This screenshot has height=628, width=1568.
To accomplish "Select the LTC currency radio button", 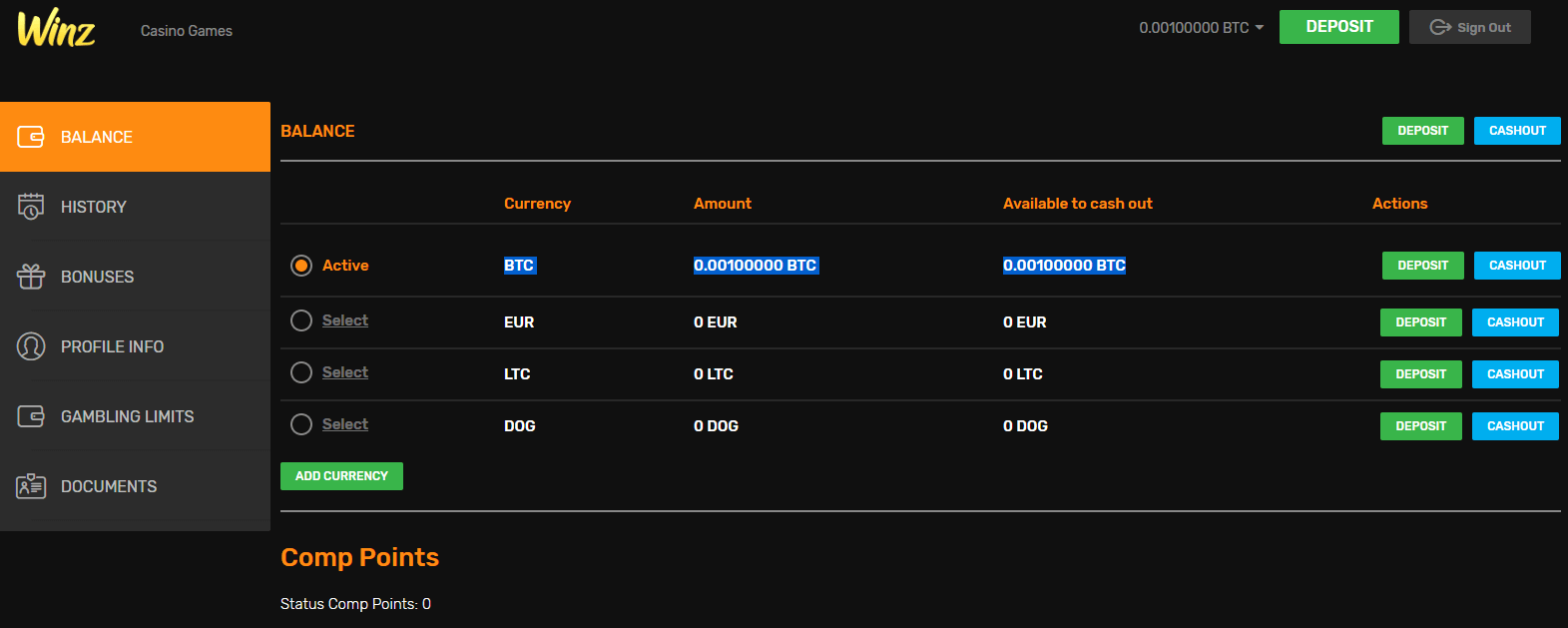I will [x=301, y=372].
